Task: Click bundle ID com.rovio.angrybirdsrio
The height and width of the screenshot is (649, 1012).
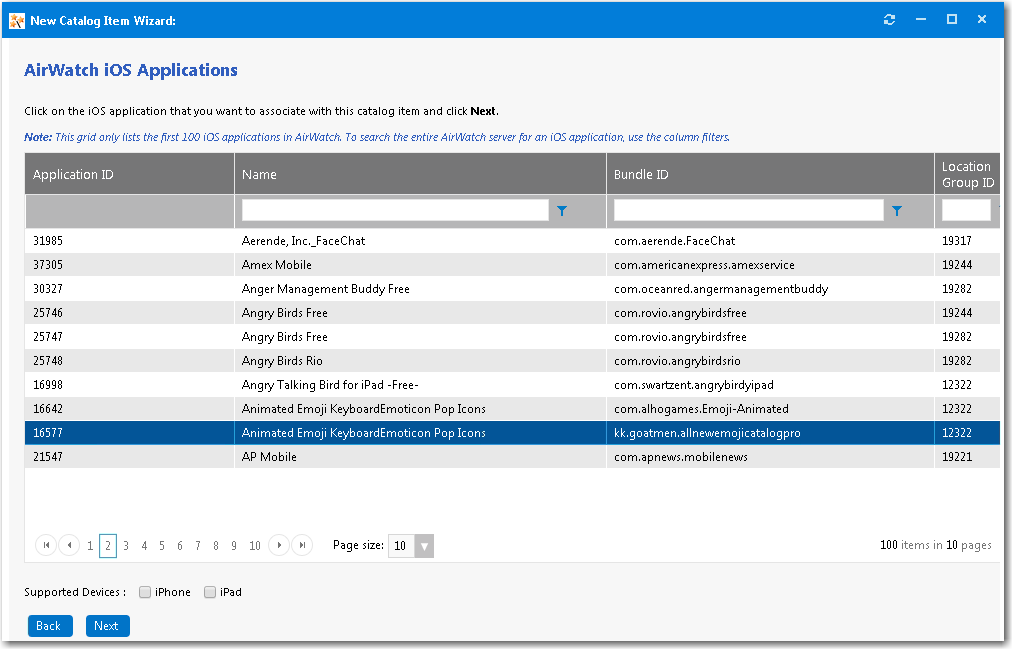Action: tap(677, 361)
